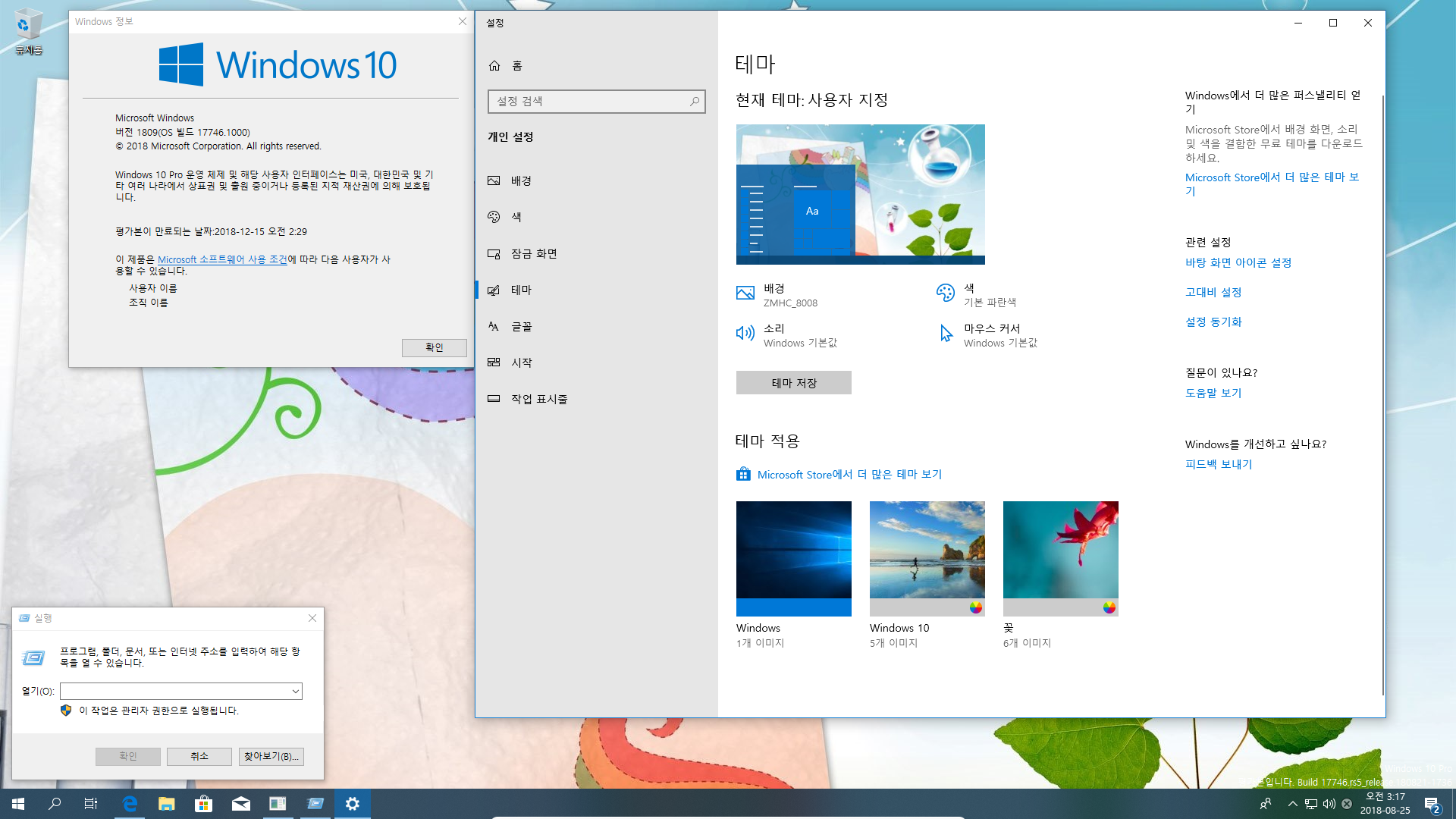The height and width of the screenshot is (819, 1456).
Task: Open the 작업 표시줄 taskbar sidebar item
Action: (596, 399)
